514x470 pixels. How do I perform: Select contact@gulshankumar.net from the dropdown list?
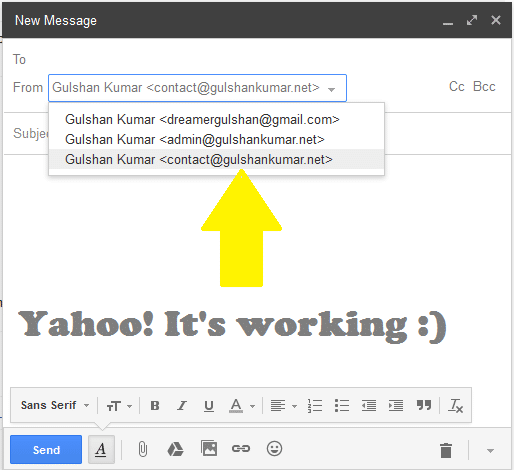(x=216, y=159)
